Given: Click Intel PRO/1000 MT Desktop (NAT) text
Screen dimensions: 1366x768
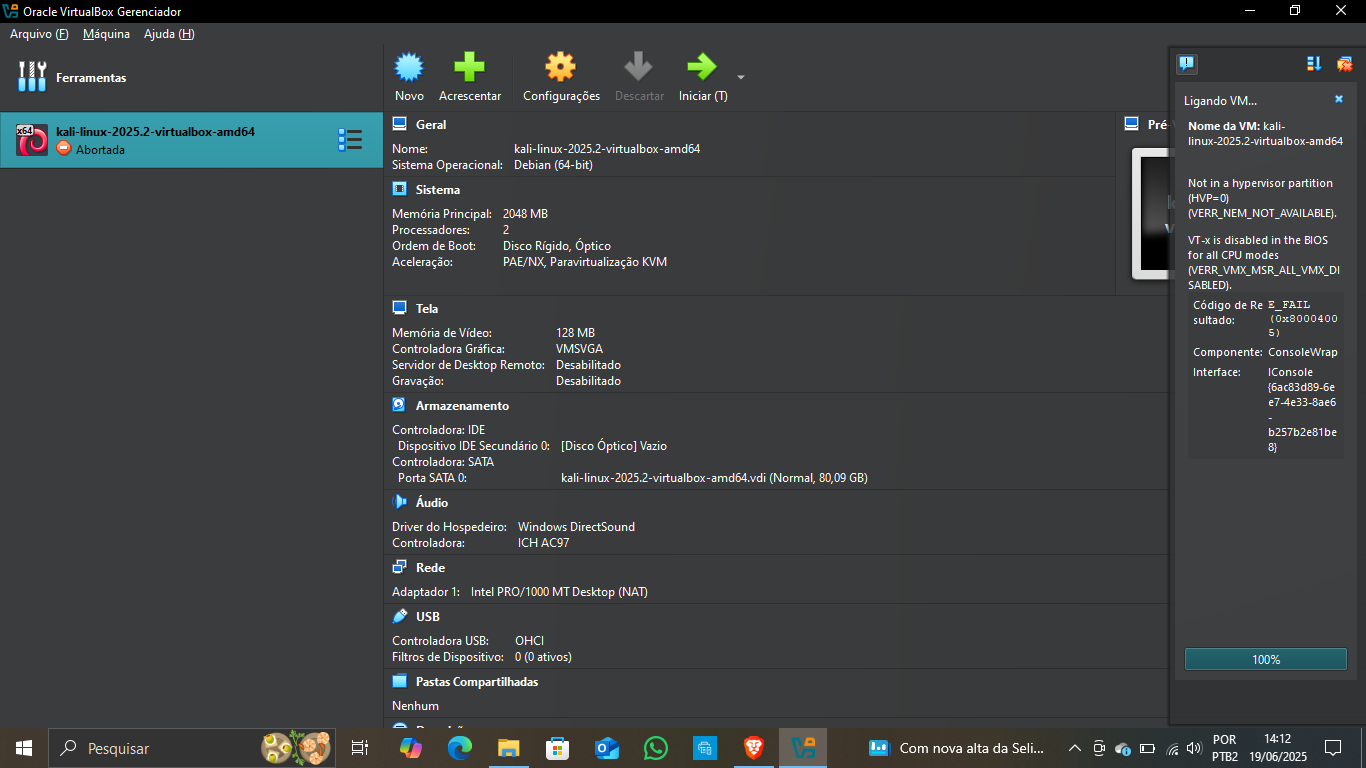Looking at the screenshot, I should click(x=559, y=592).
